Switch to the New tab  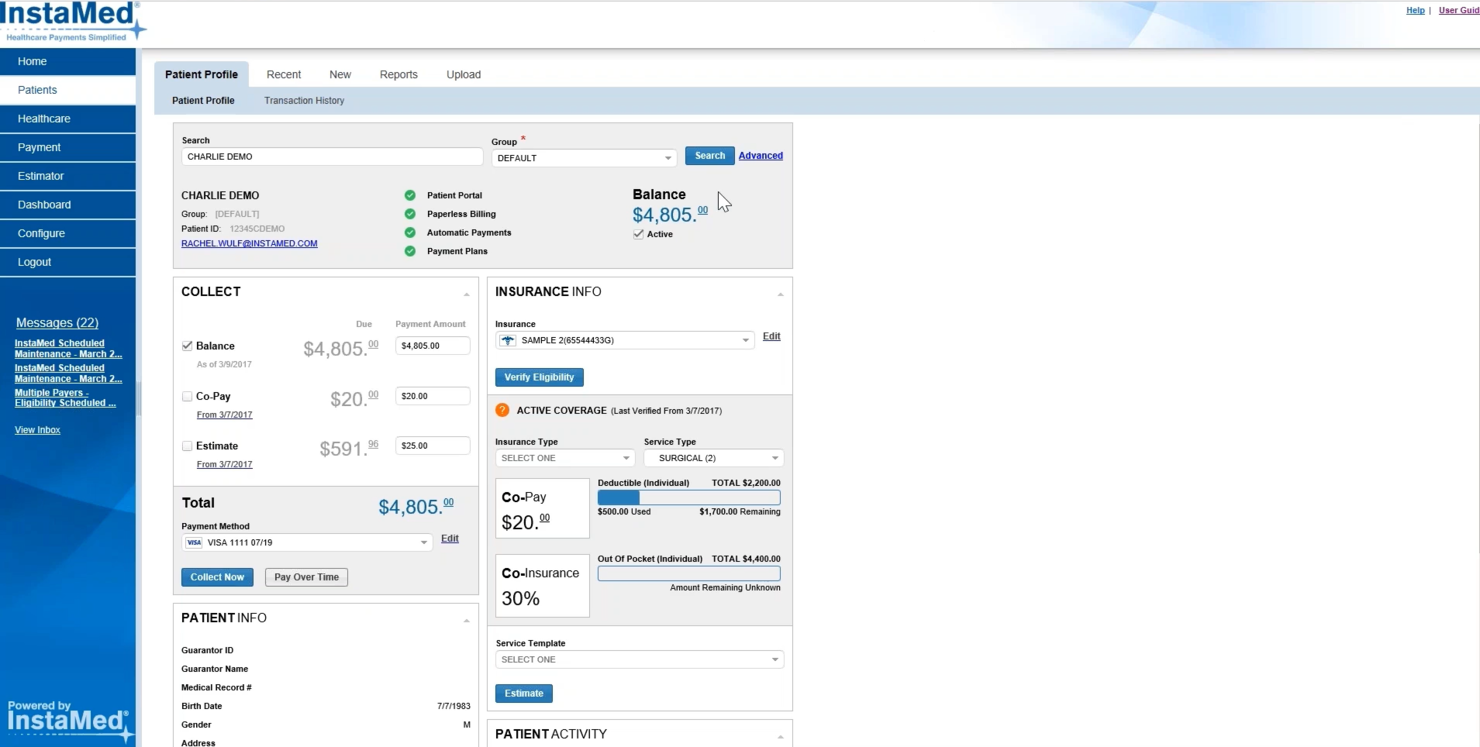click(340, 75)
